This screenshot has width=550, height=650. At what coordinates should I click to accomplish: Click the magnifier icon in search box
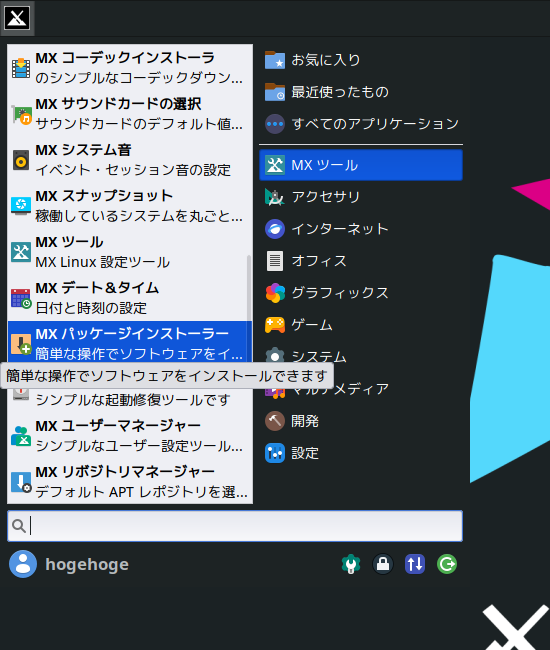[19, 526]
